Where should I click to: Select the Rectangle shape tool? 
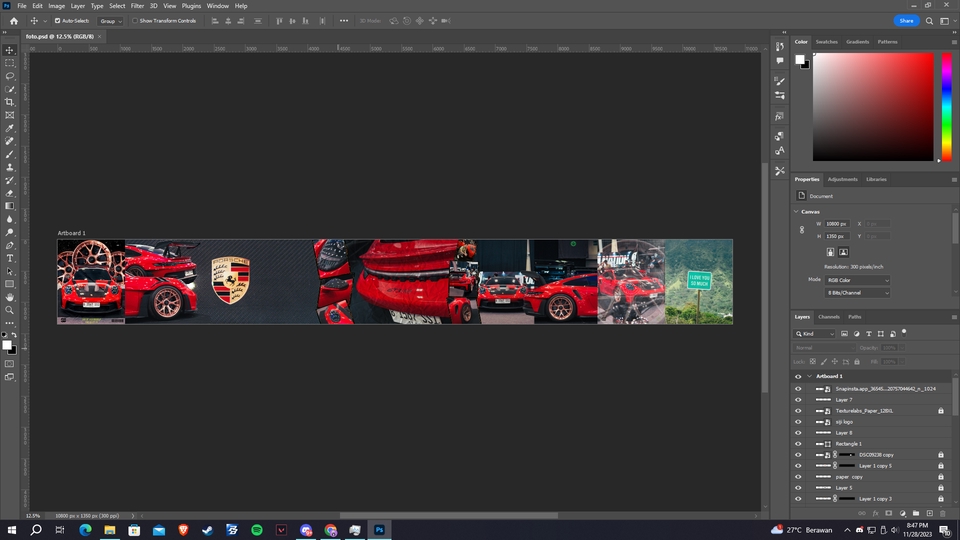point(10,284)
